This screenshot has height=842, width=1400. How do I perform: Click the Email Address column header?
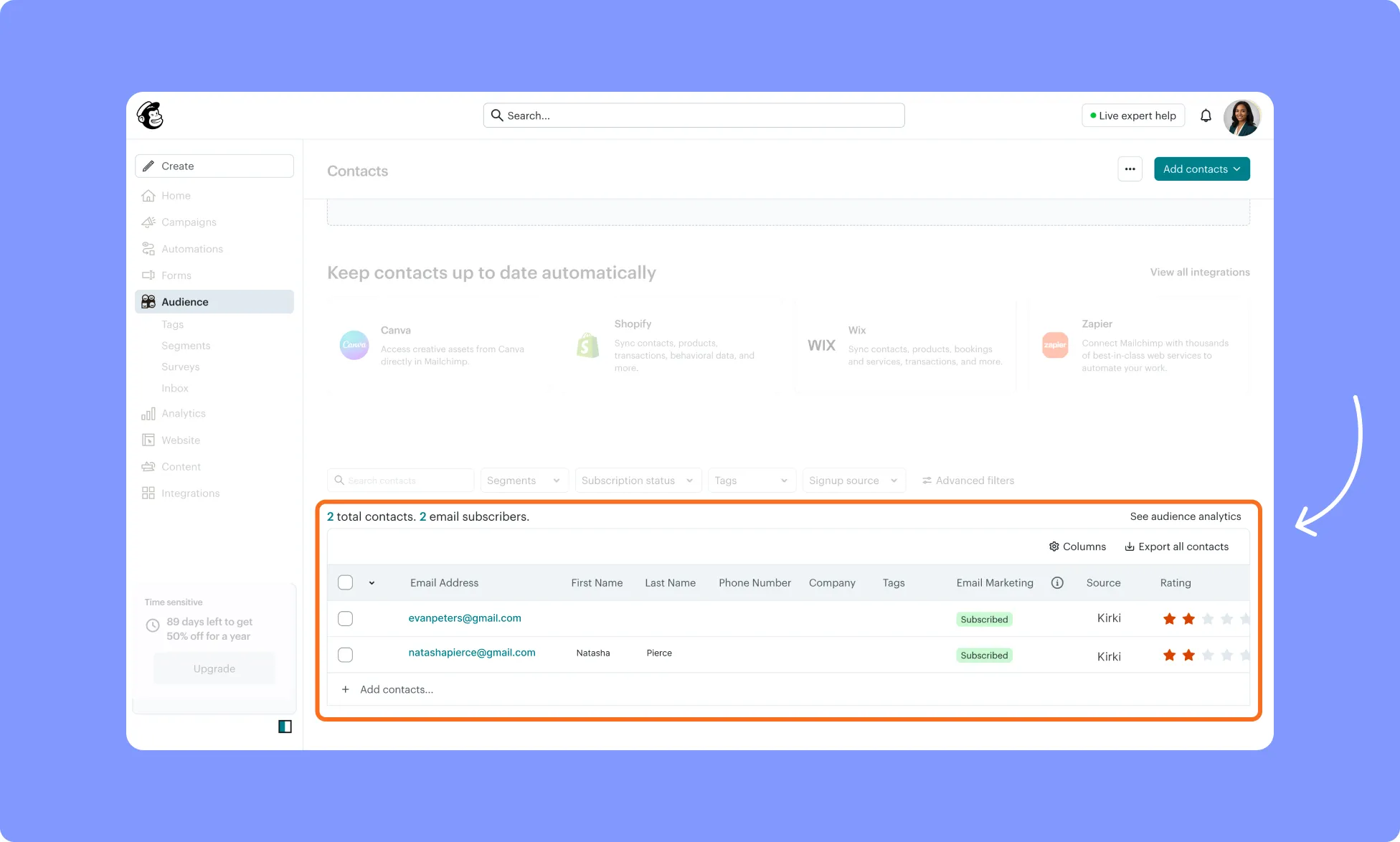(x=444, y=583)
